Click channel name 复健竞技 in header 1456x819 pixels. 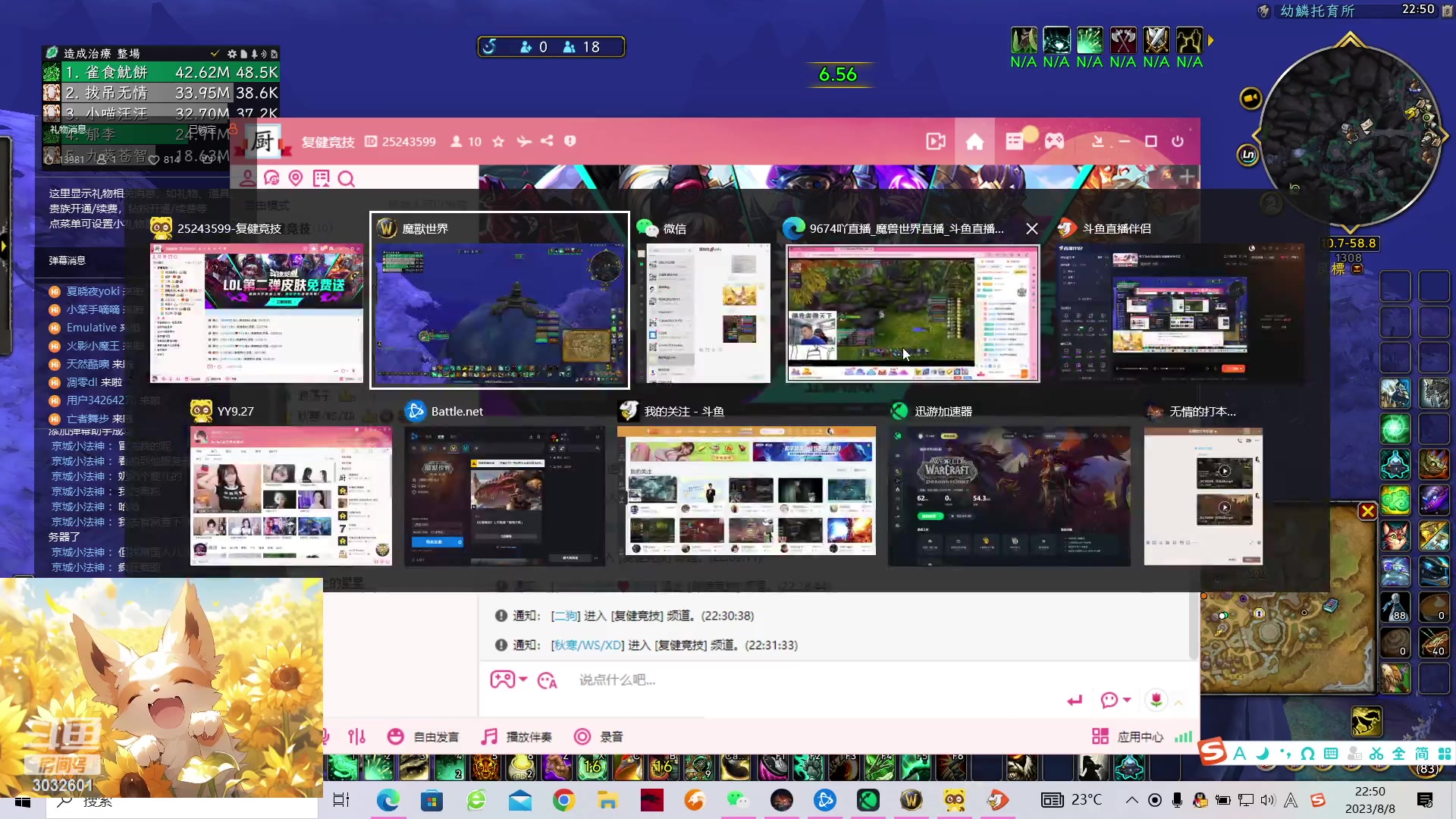(328, 142)
